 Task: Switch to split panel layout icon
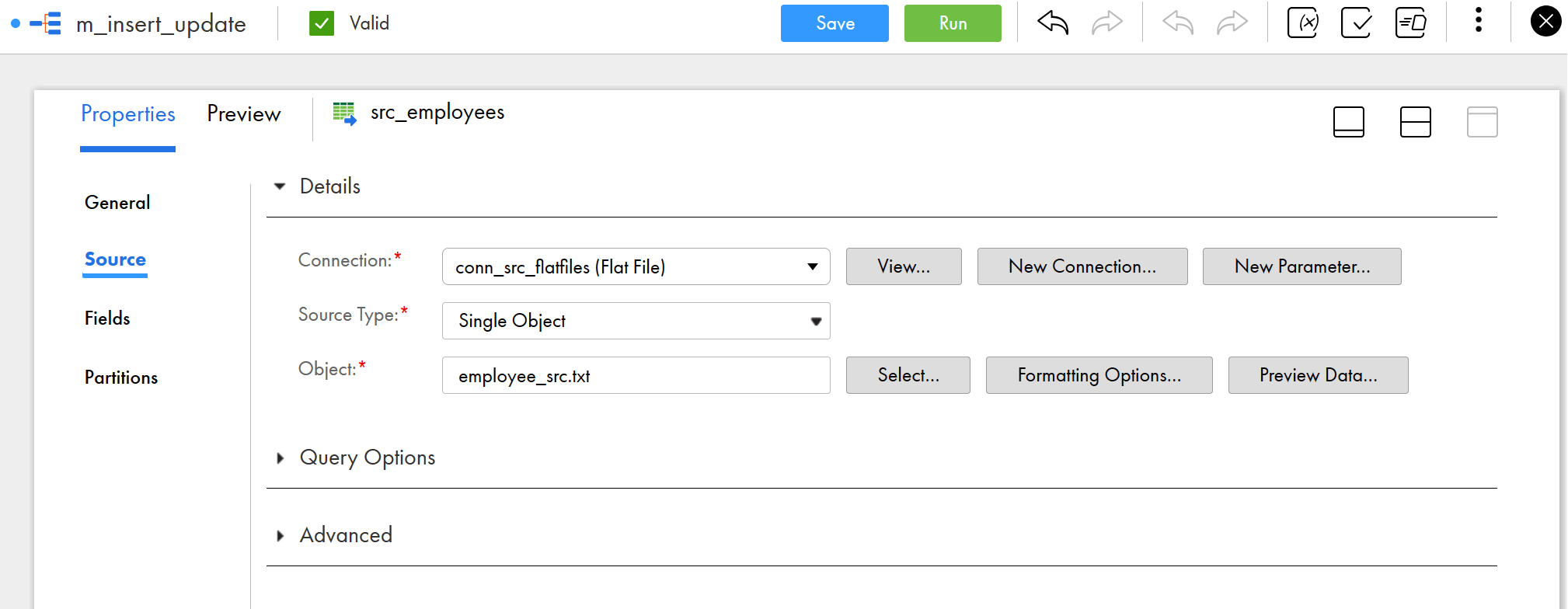(1415, 122)
